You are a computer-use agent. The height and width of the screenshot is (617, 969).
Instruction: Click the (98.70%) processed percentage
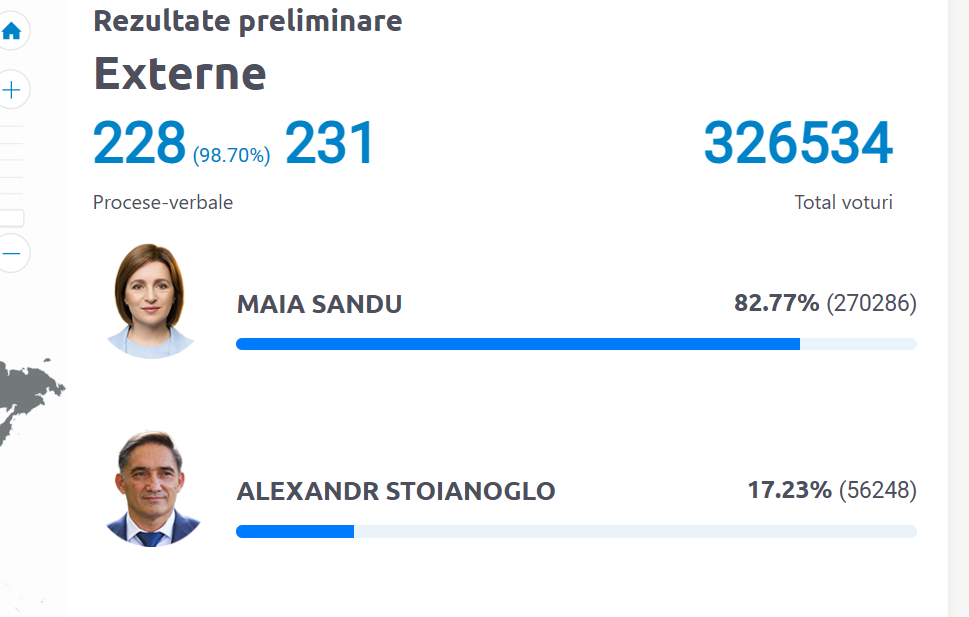coord(231,155)
